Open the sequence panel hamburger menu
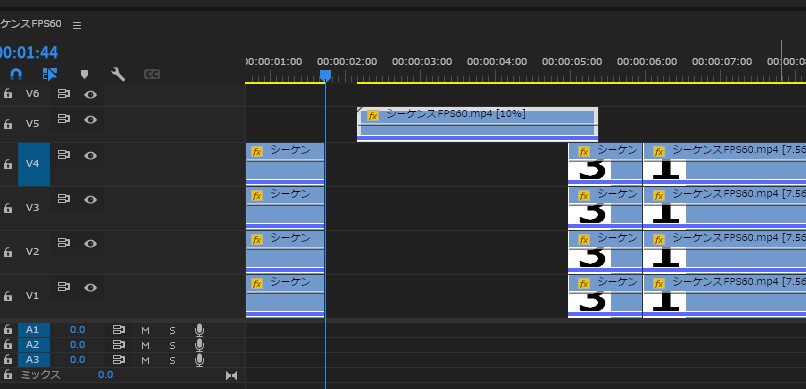The height and width of the screenshot is (389, 806). 77,25
